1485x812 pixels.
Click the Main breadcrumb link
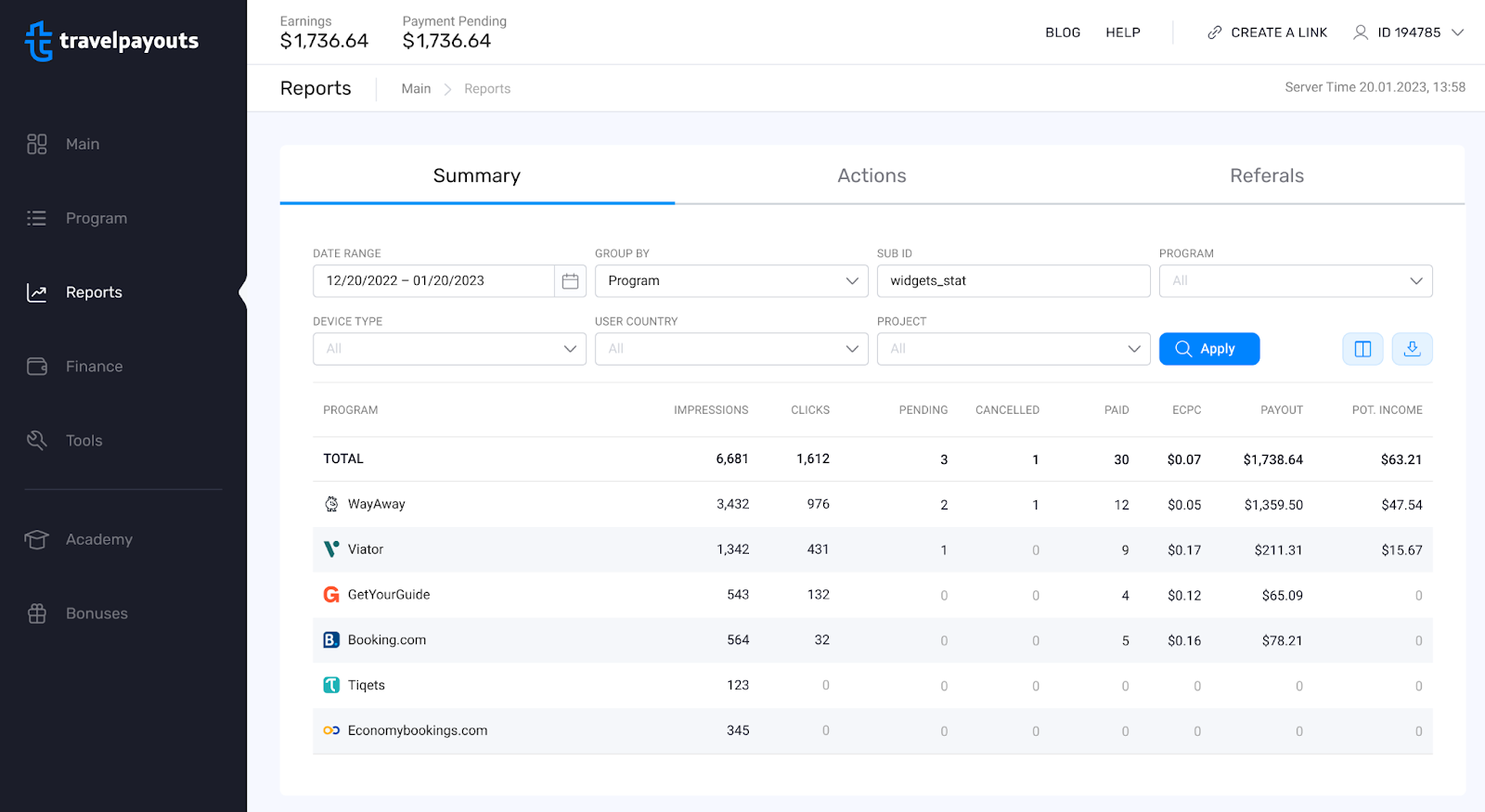[x=416, y=88]
